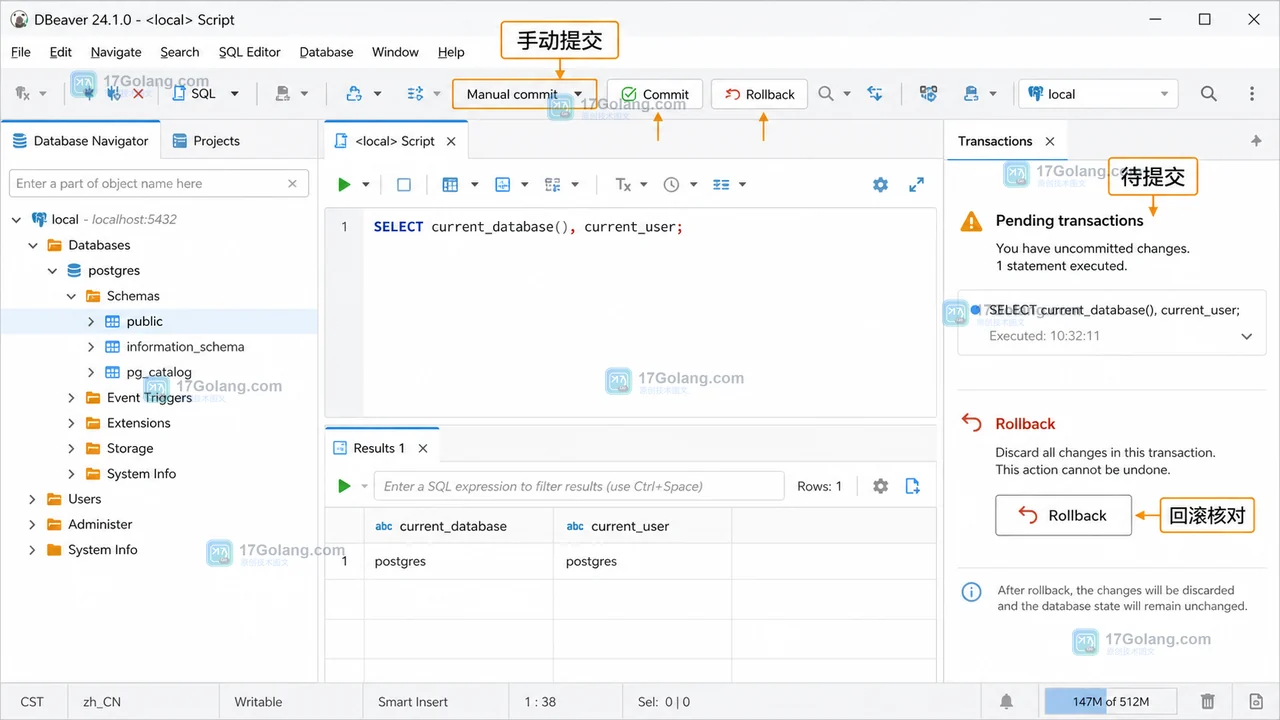Click the format SQL list icon
The height and width of the screenshot is (720, 1280).
coord(721,184)
